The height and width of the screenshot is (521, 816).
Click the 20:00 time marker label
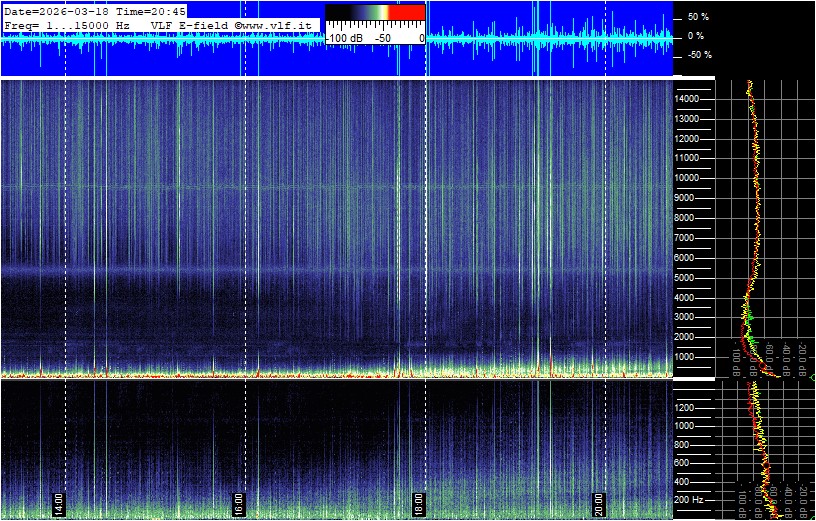click(599, 504)
